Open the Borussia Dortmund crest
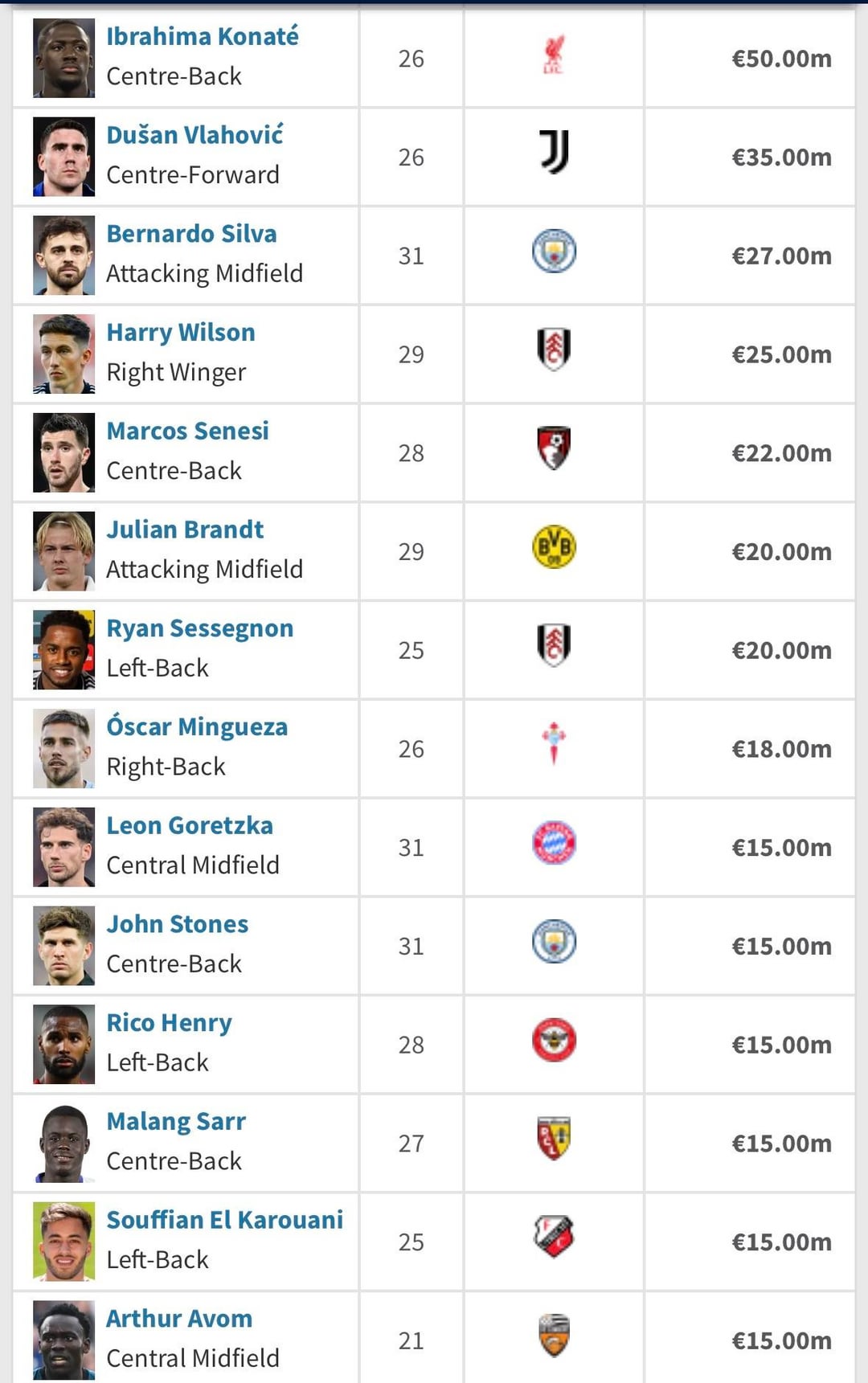Image resolution: width=868 pixels, height=1383 pixels. pyautogui.click(x=554, y=548)
